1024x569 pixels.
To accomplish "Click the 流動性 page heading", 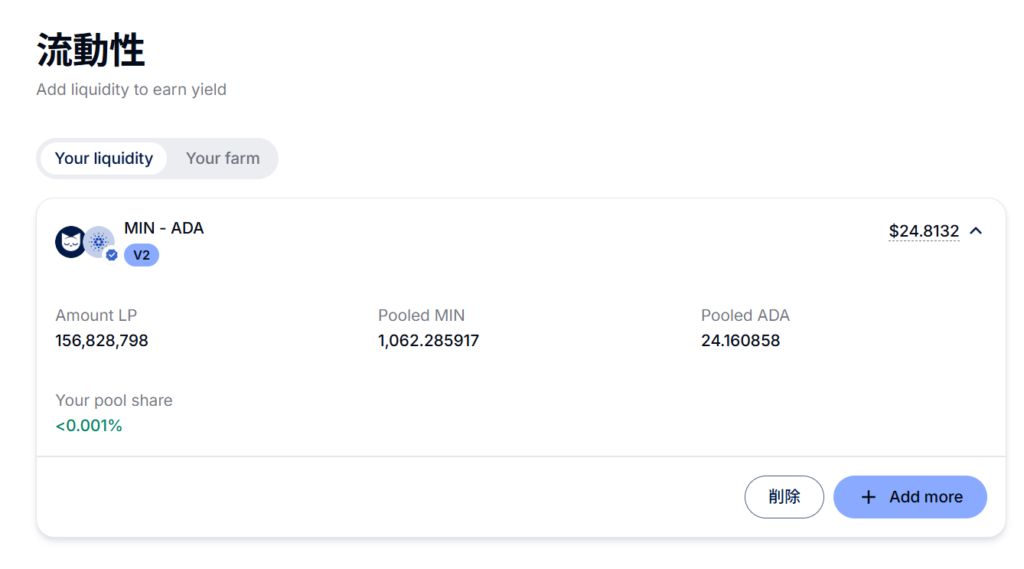I will (x=91, y=50).
